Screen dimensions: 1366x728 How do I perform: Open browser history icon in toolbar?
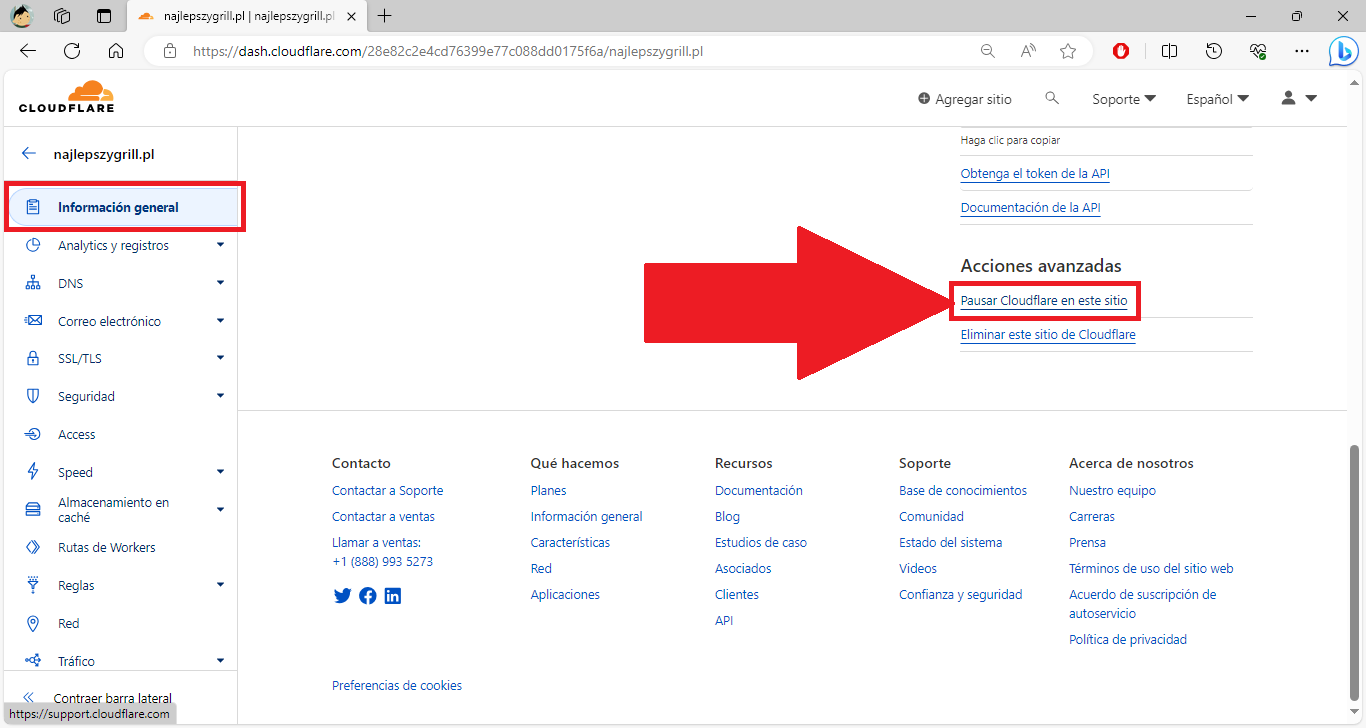click(x=1214, y=51)
